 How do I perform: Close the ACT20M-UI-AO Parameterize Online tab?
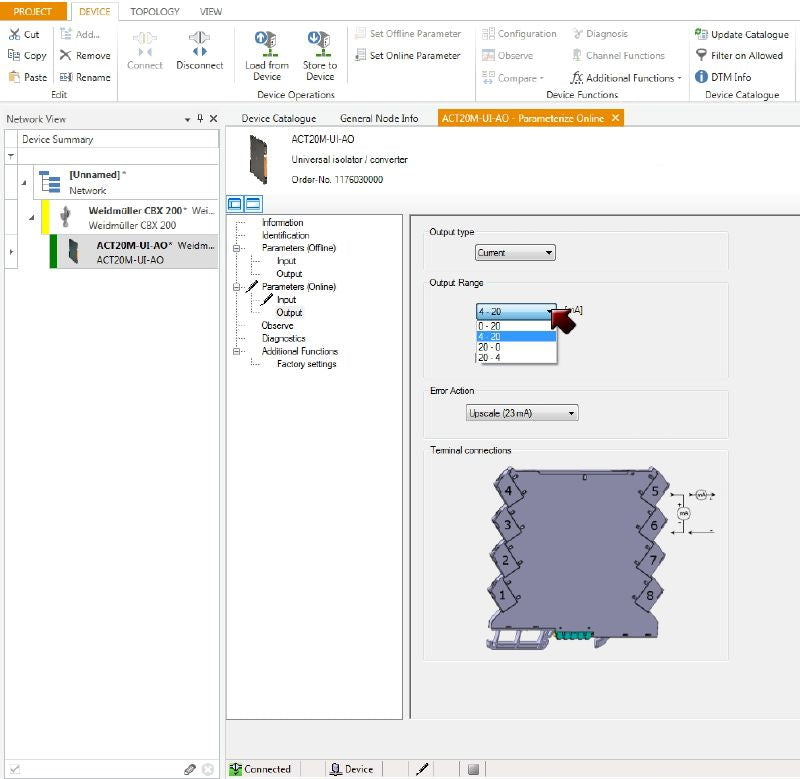[x=616, y=118]
